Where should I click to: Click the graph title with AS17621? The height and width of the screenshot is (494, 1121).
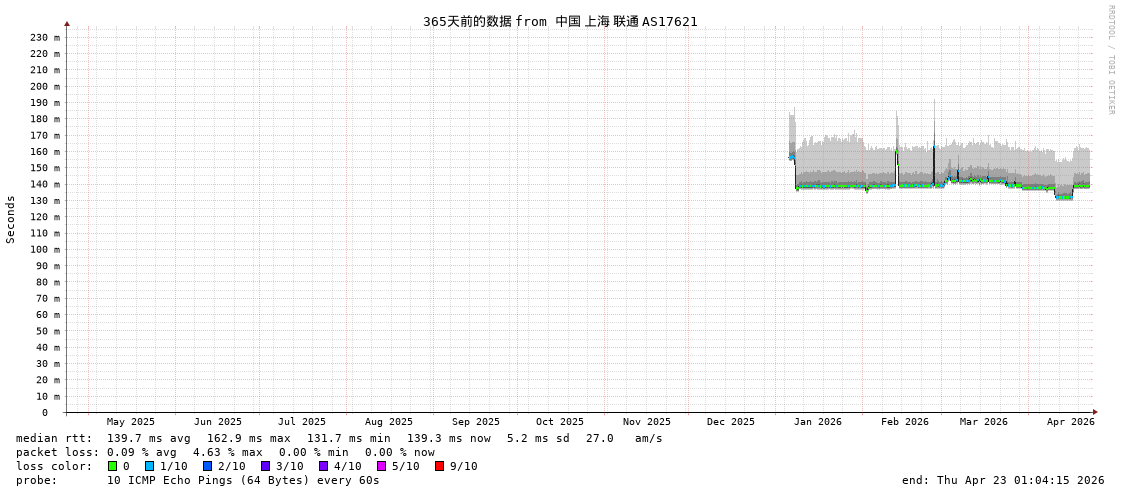560,21
